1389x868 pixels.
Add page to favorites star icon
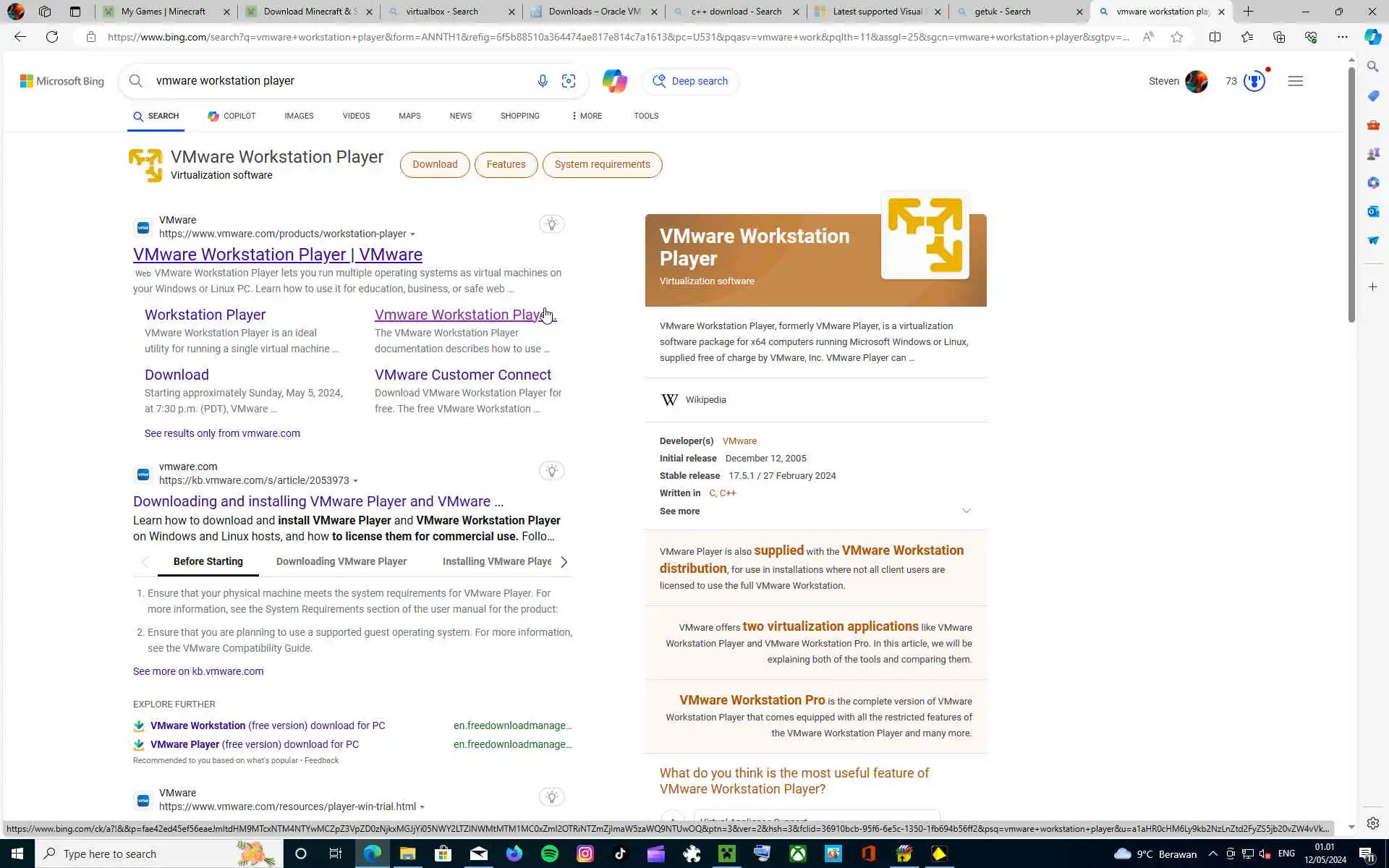1177,37
